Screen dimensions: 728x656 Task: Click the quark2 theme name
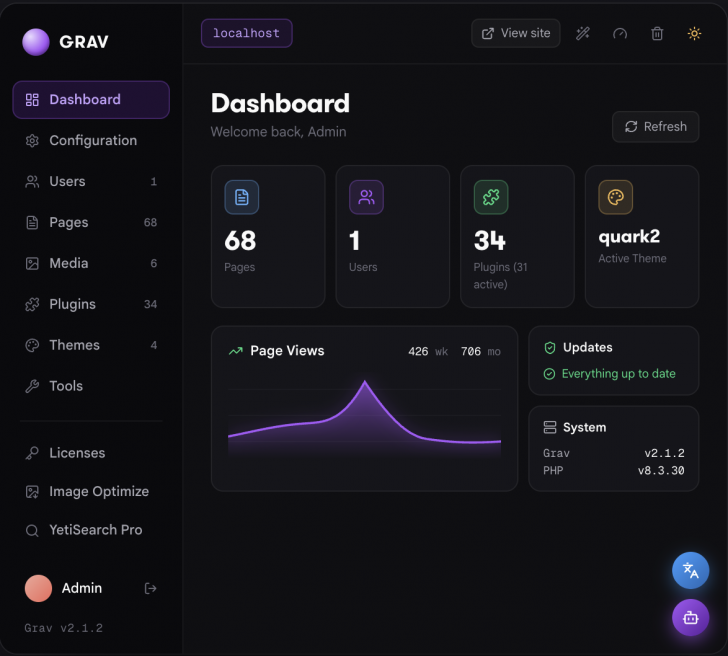[x=629, y=237]
